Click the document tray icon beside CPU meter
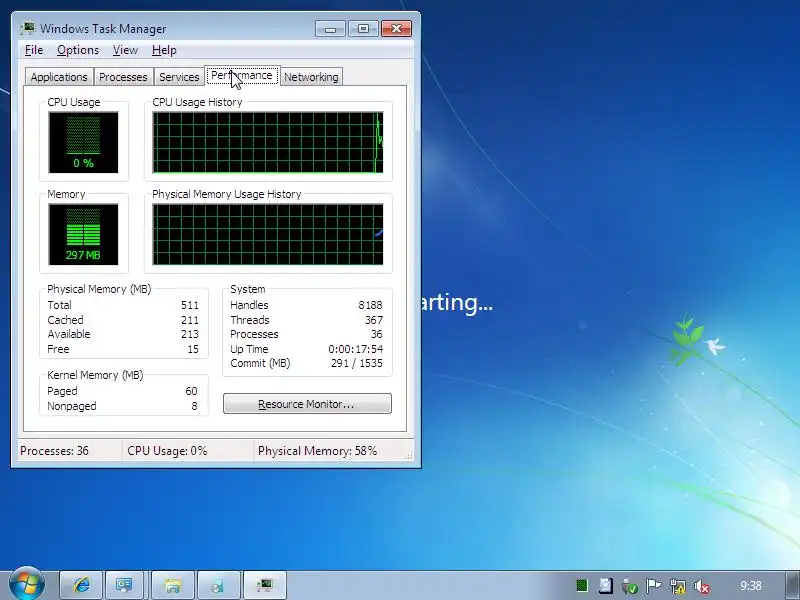The image size is (800, 600). pos(606,585)
